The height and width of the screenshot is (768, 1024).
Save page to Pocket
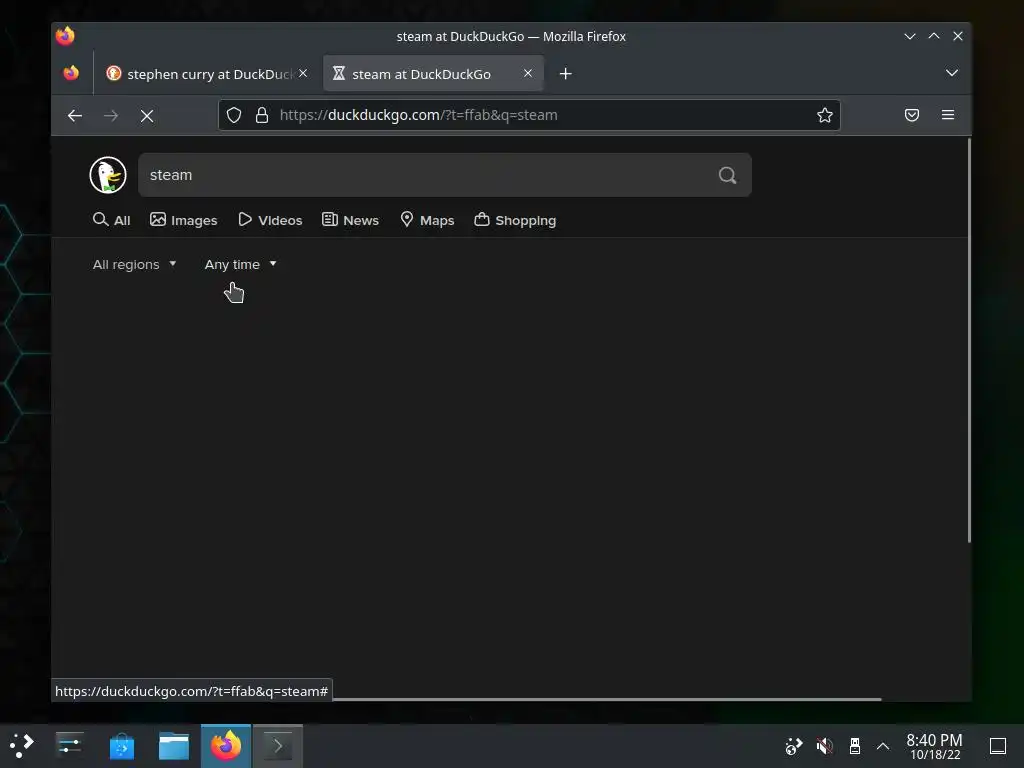(x=912, y=116)
